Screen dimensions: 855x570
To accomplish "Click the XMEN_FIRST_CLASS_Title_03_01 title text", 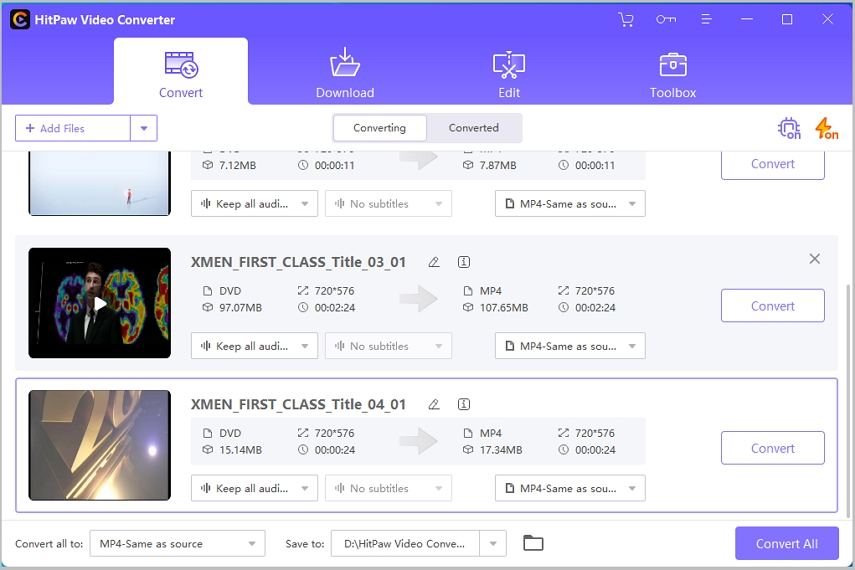I will tap(298, 262).
